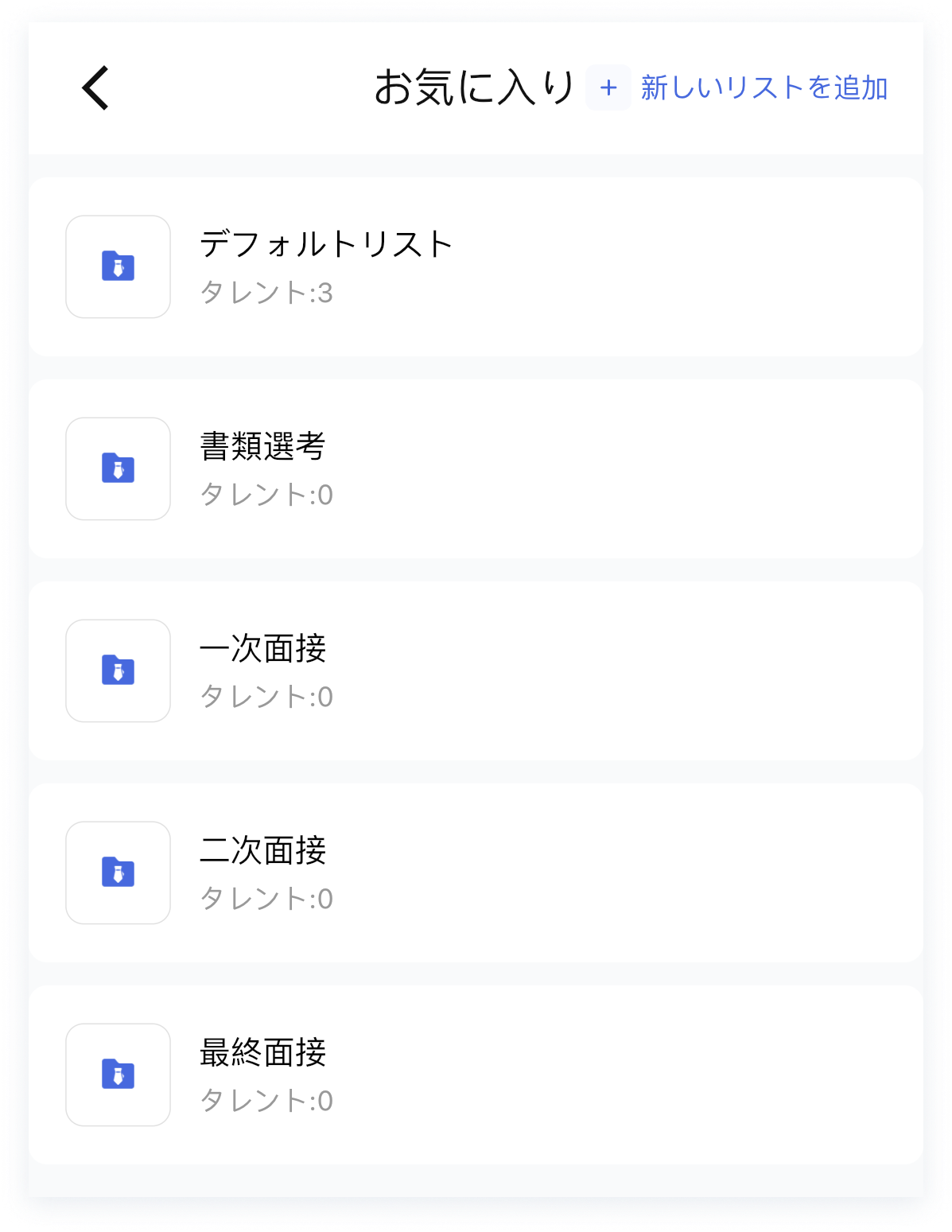
Task: Click タレント:0 count under 書類選考
Action: click(266, 495)
